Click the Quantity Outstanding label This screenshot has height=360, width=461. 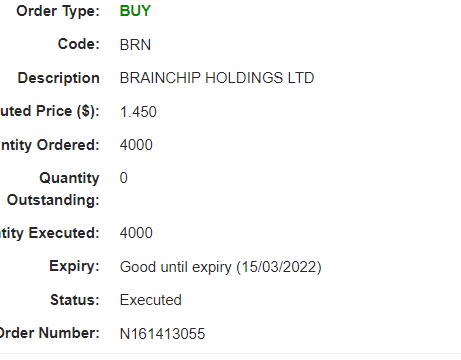pos(53,189)
